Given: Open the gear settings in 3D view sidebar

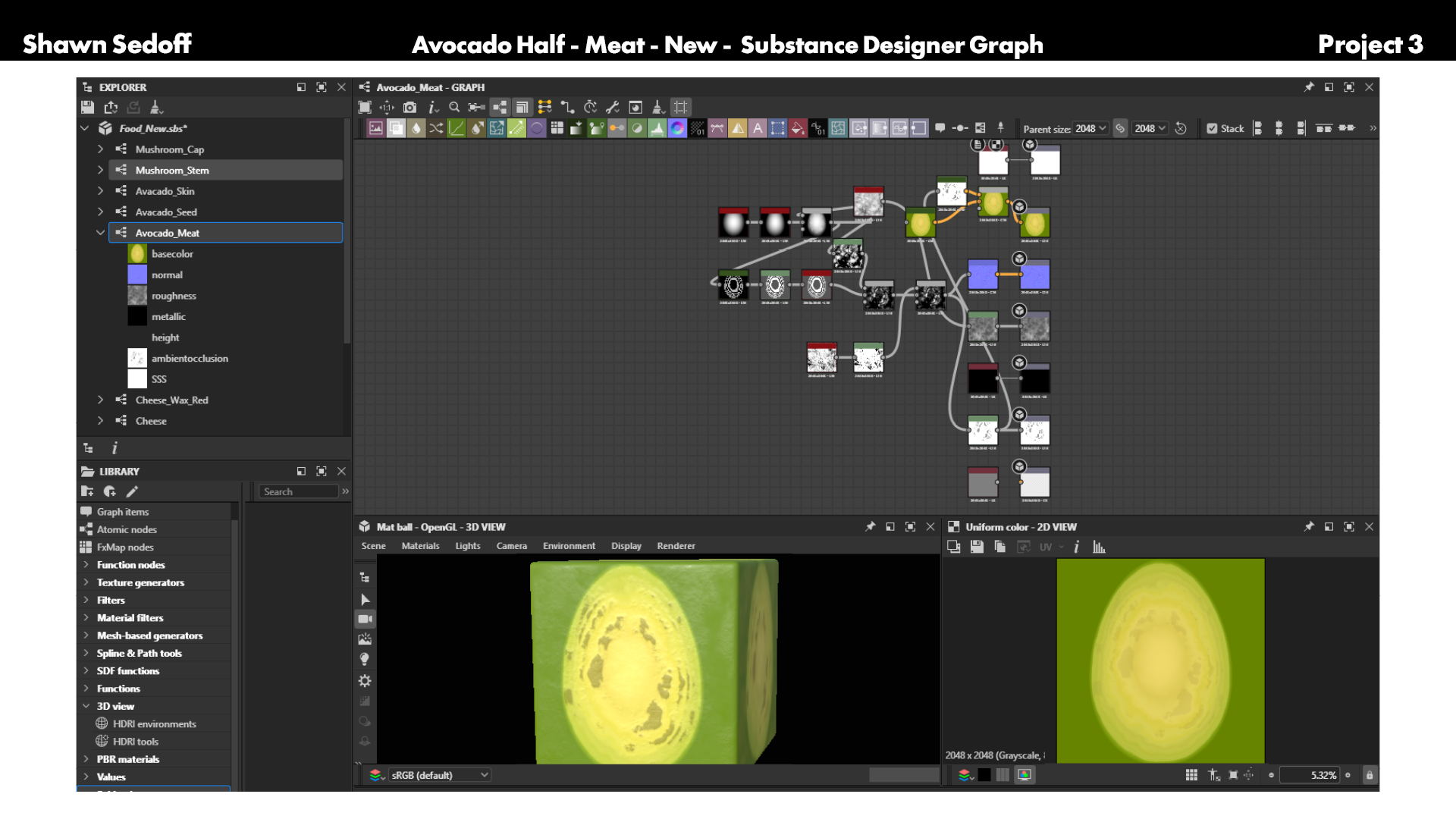Looking at the screenshot, I should coord(365,681).
